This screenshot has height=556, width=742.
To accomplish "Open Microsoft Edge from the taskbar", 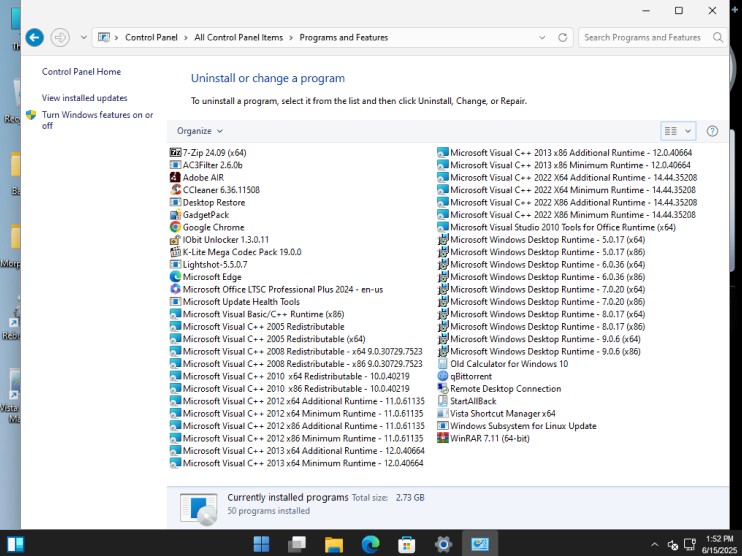I will [371, 544].
